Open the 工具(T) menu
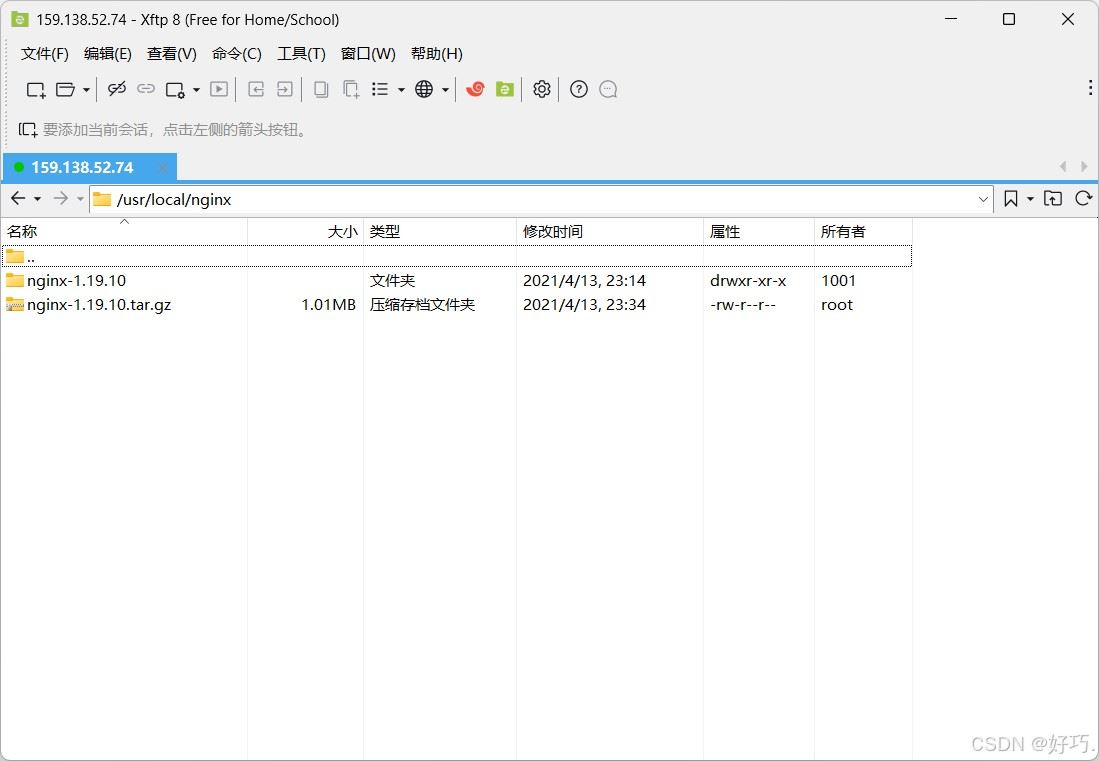Screen dimensions: 1099x761 (301, 54)
